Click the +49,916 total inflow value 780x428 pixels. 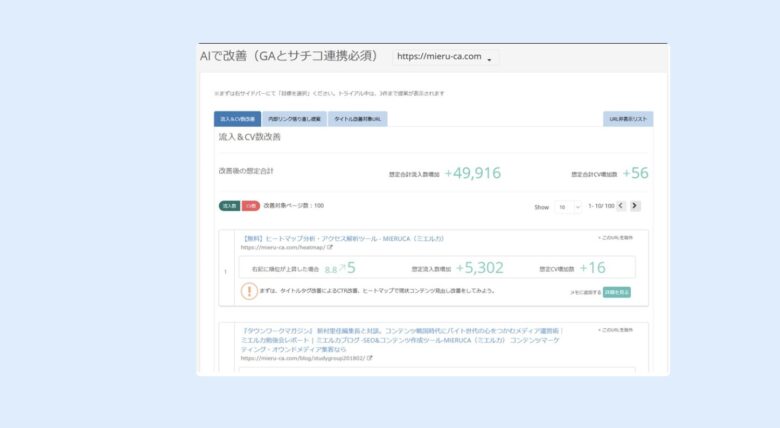tap(473, 173)
